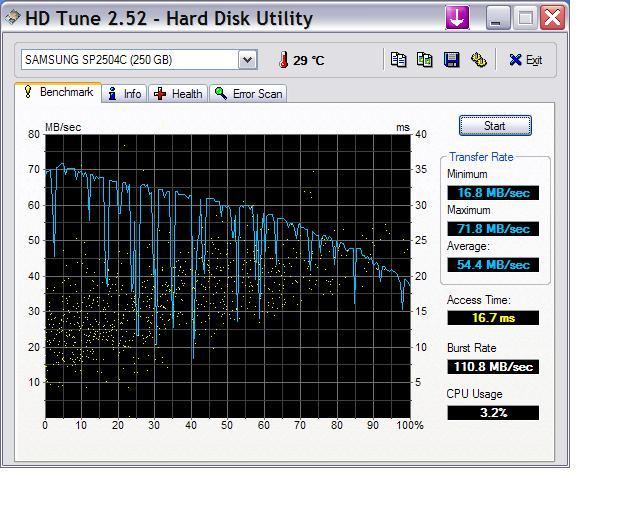Screen dimensions: 640x512
Task: Click the floppy disk save icon
Action: pyautogui.click(x=451, y=60)
